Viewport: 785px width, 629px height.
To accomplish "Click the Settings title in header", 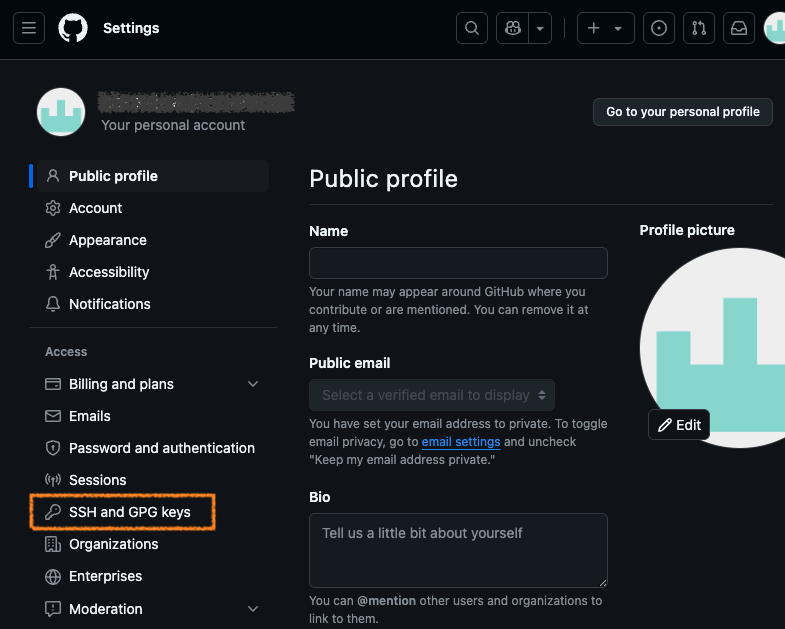I will click(x=131, y=28).
